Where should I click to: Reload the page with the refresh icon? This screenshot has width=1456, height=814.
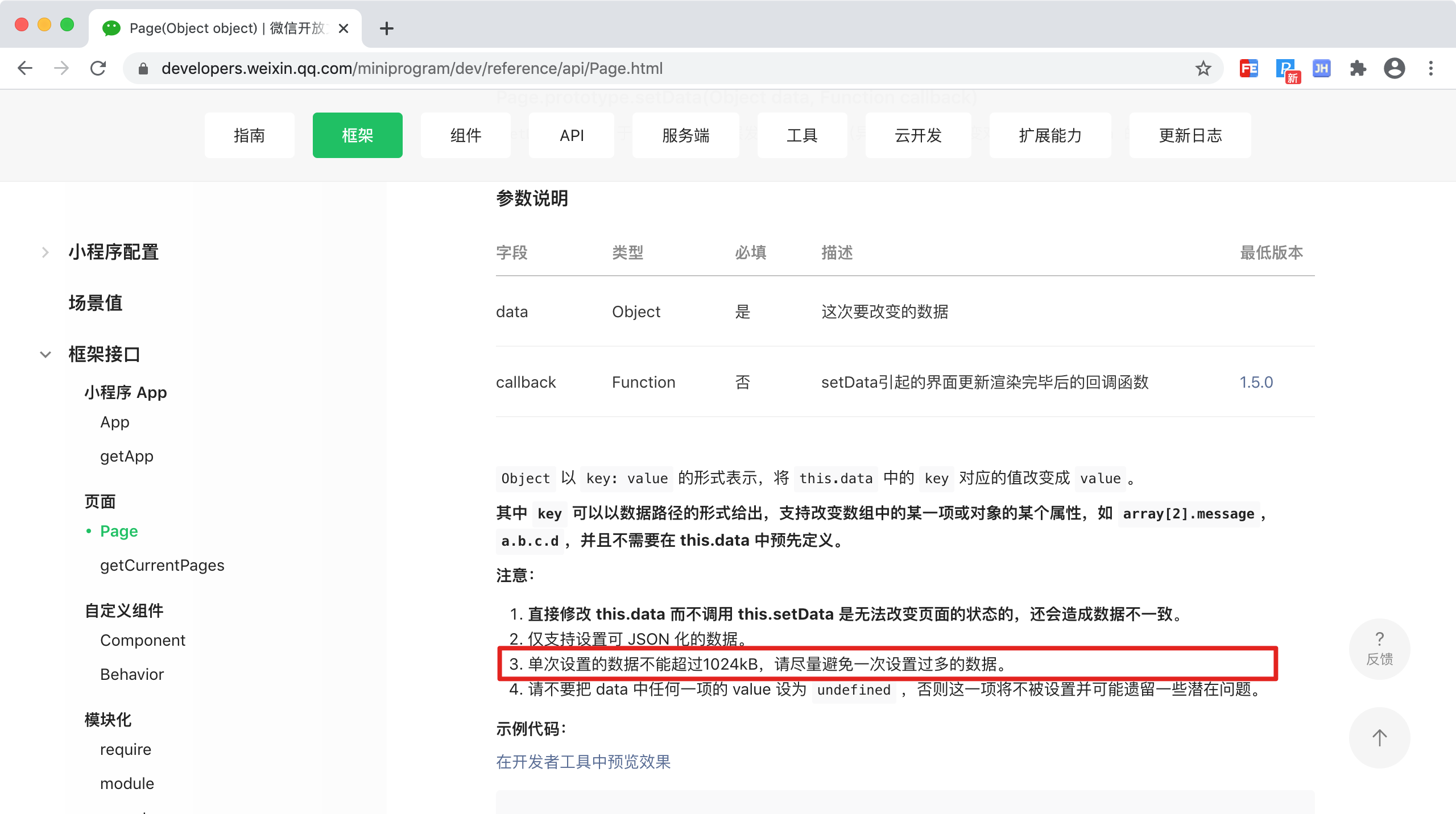point(98,68)
